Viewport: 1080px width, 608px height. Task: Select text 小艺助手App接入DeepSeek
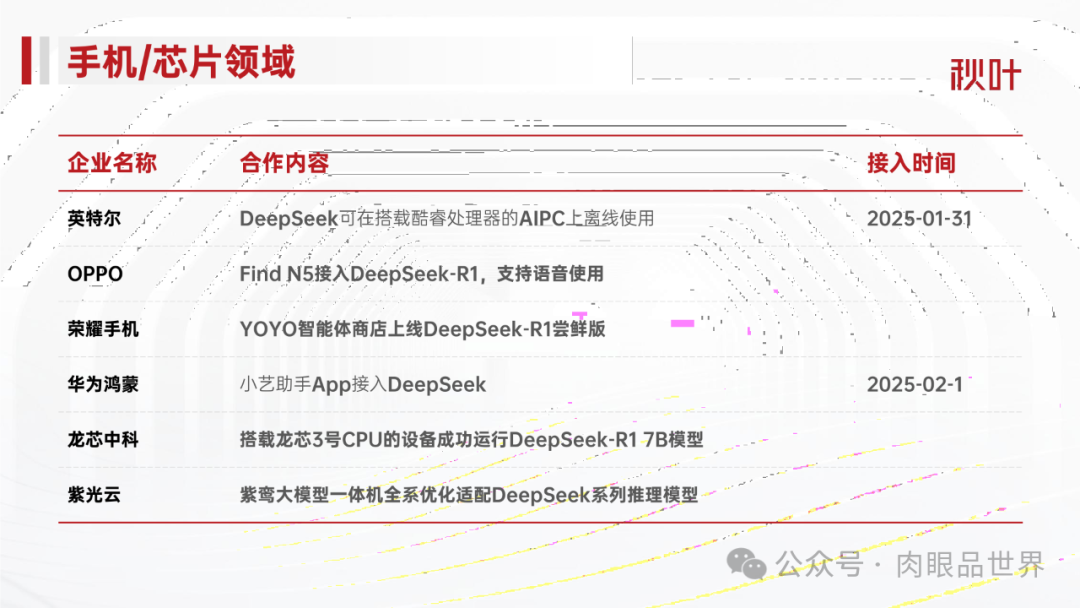pos(363,384)
